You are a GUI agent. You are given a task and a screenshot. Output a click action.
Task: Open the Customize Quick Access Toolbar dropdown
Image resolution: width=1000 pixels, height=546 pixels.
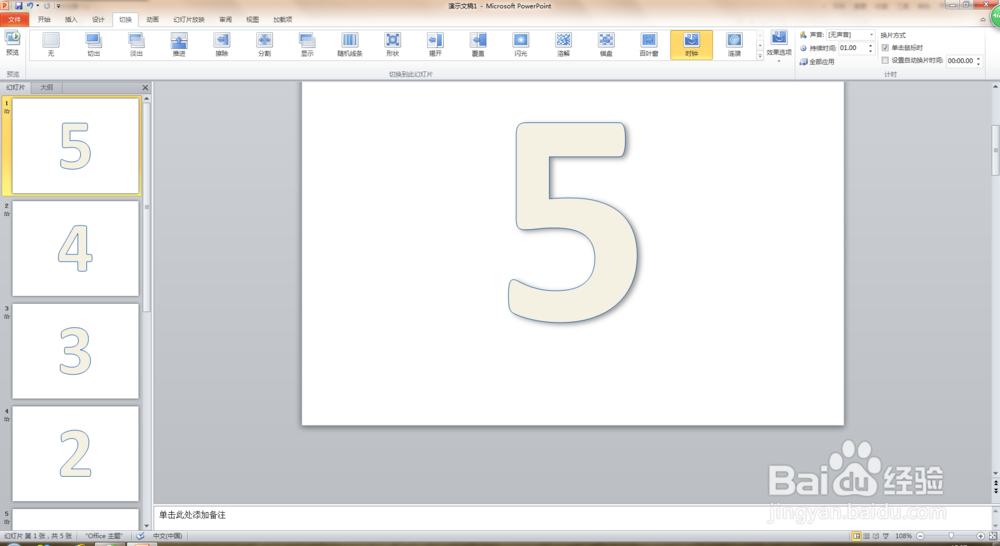(58, 6)
